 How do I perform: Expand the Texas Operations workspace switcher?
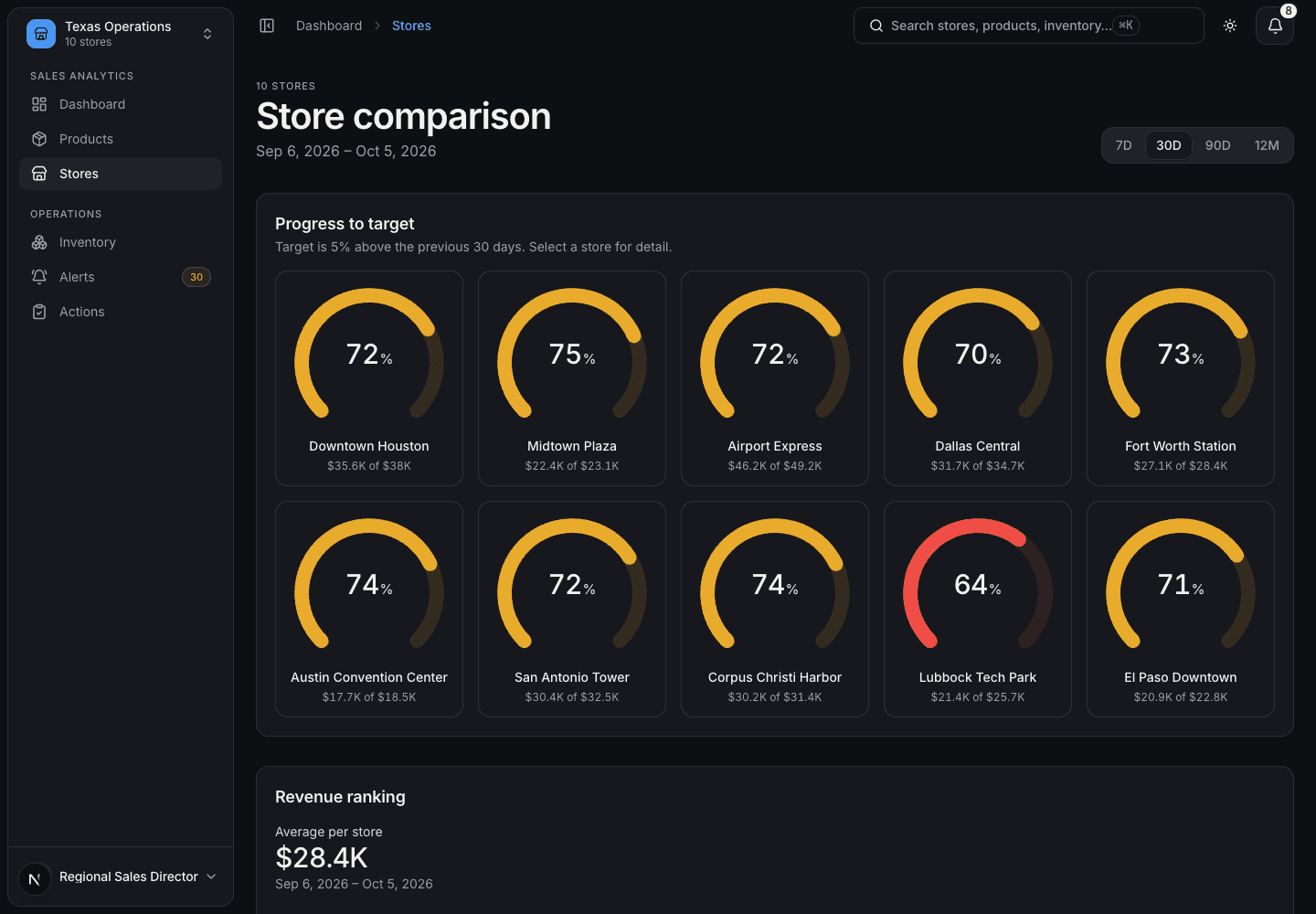coord(121,34)
